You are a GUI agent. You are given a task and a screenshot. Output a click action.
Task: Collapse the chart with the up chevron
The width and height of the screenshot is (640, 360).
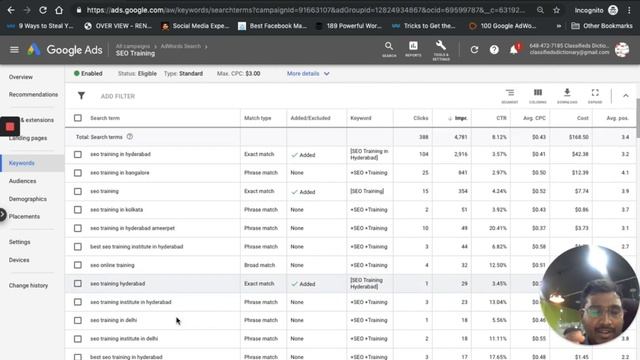[x=626, y=96]
